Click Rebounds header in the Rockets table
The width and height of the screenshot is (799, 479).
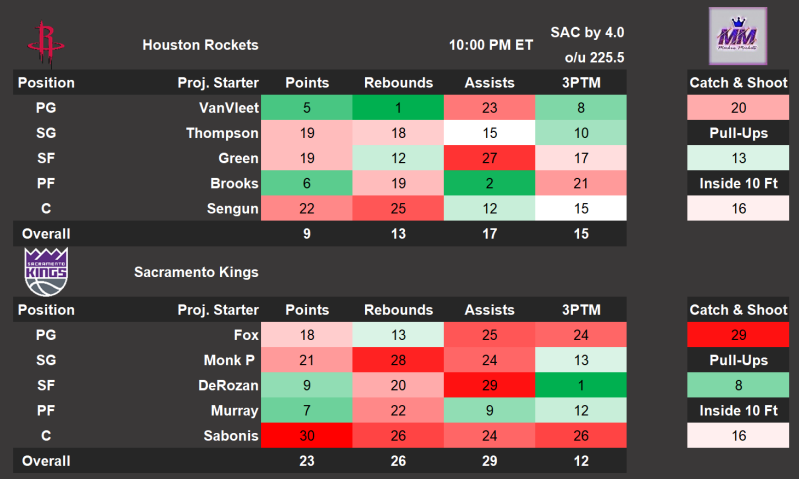[398, 83]
